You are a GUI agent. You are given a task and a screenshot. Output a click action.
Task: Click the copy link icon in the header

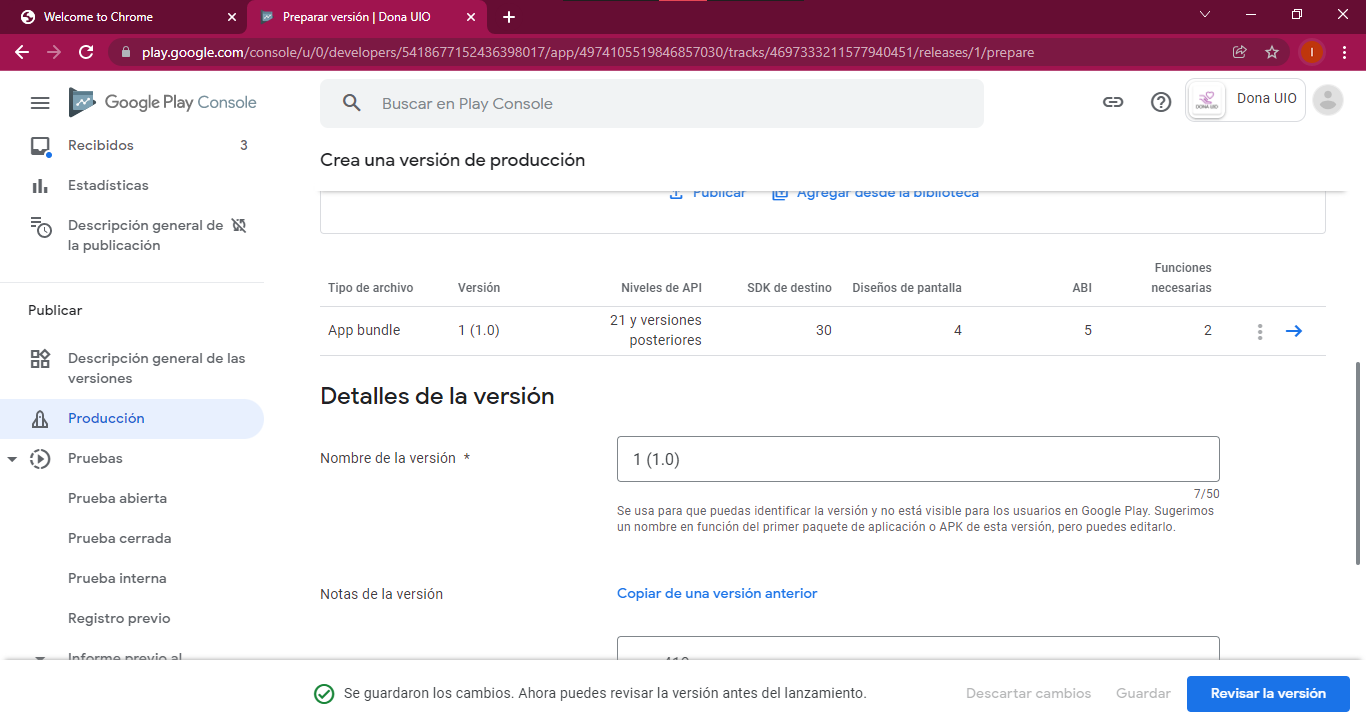pos(1113,102)
